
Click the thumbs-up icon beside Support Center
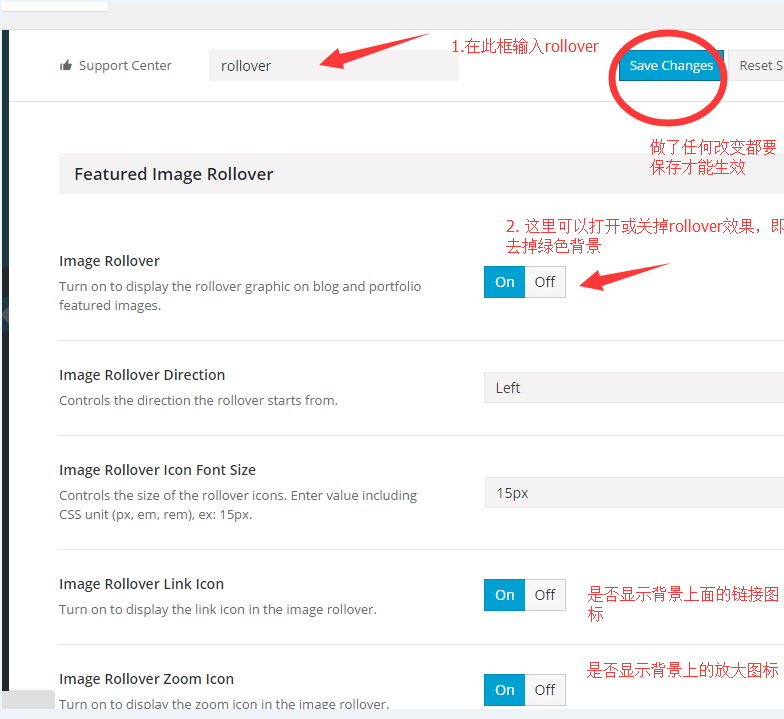pos(66,66)
